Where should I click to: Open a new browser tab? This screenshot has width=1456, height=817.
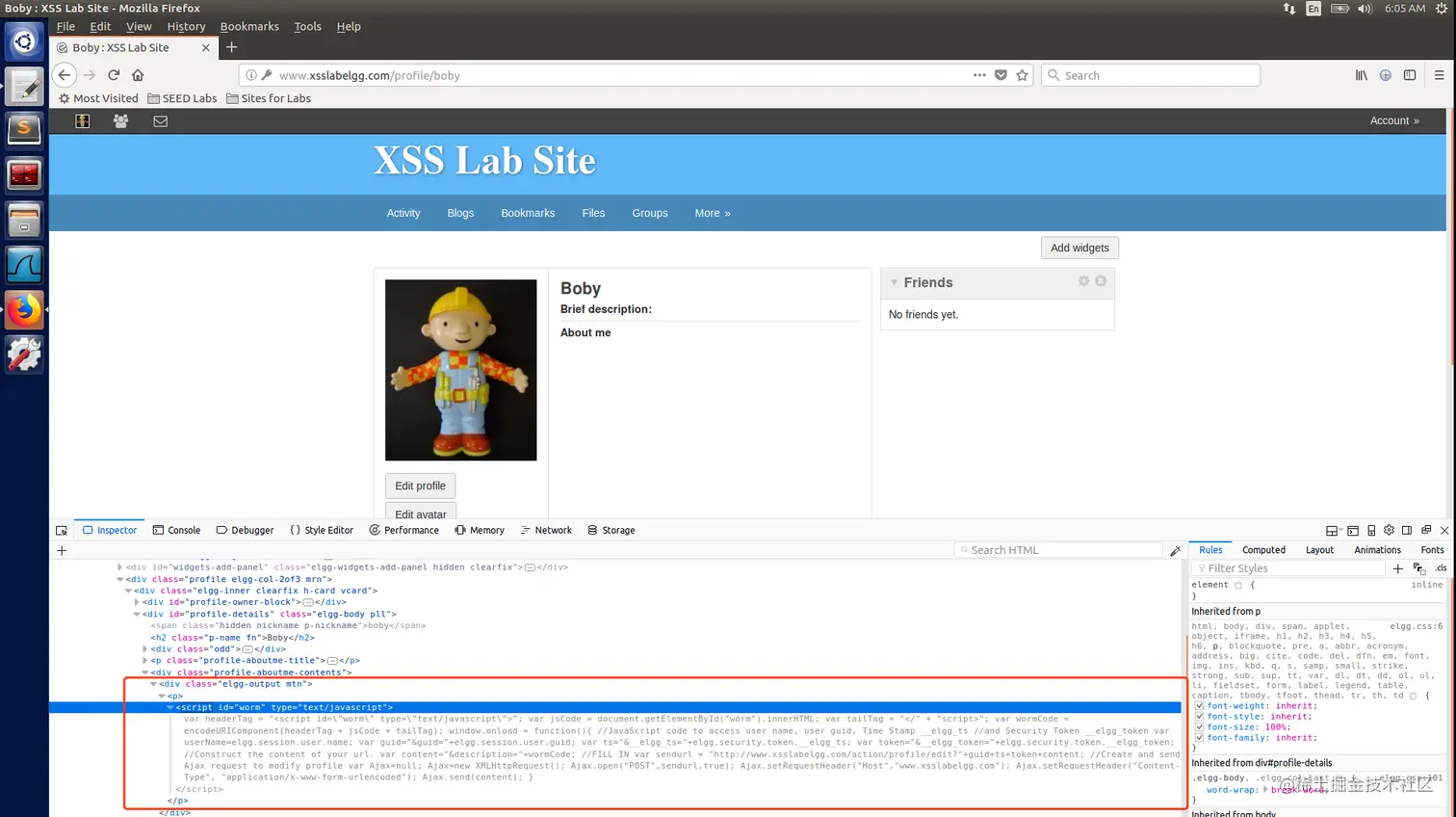click(x=231, y=47)
